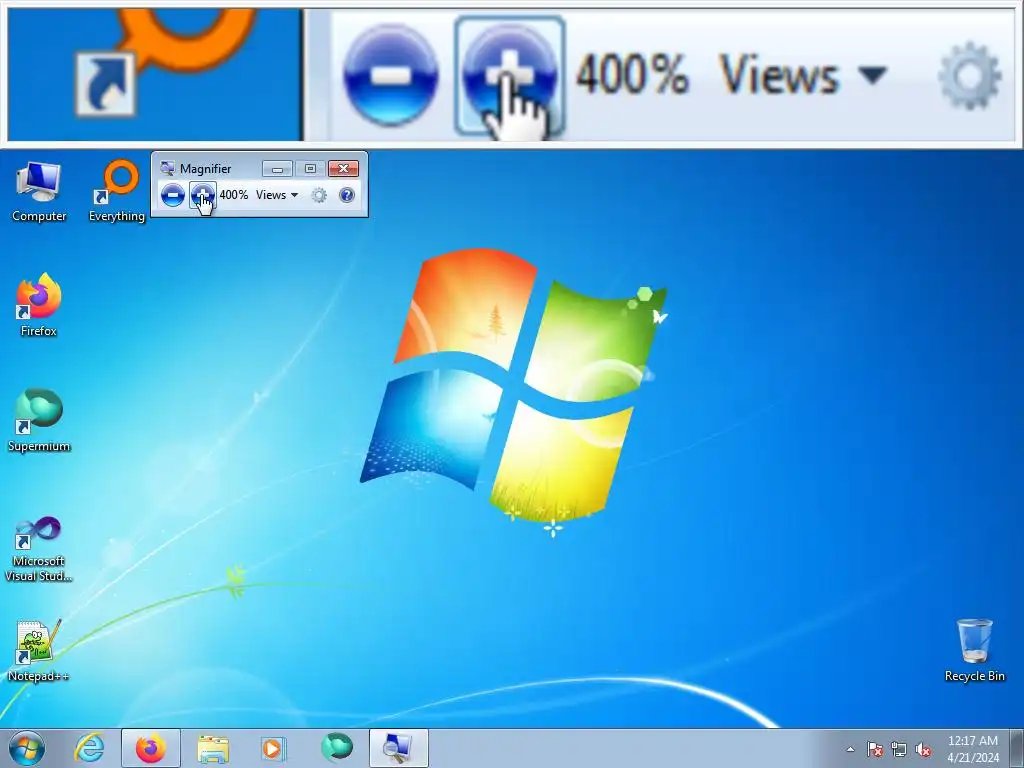Zoom out with Magnifier minus button
1024x768 pixels.
172,195
